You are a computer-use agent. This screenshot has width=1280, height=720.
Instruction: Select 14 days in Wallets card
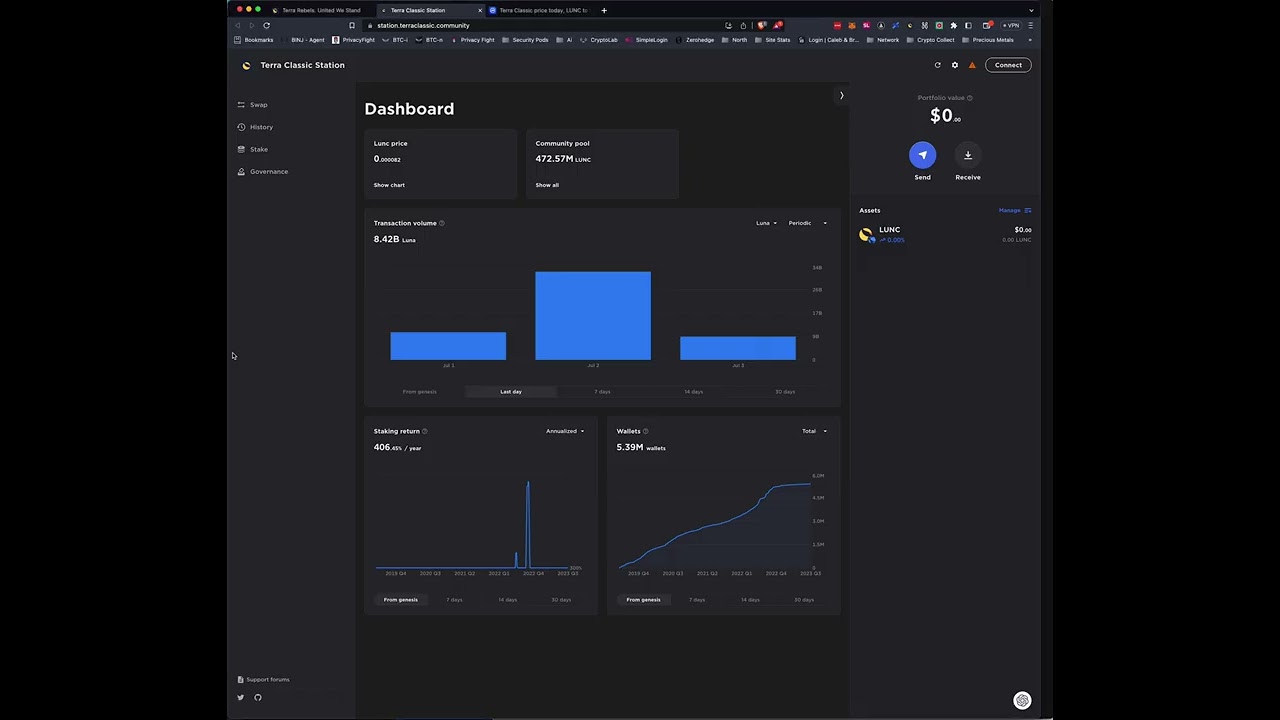(750, 600)
